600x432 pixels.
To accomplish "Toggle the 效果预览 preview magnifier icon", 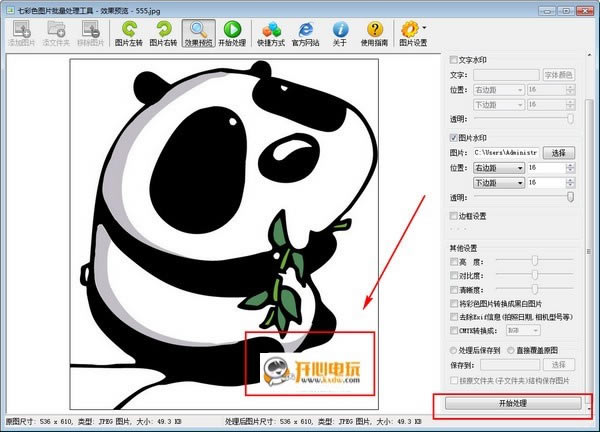I will pos(198,34).
